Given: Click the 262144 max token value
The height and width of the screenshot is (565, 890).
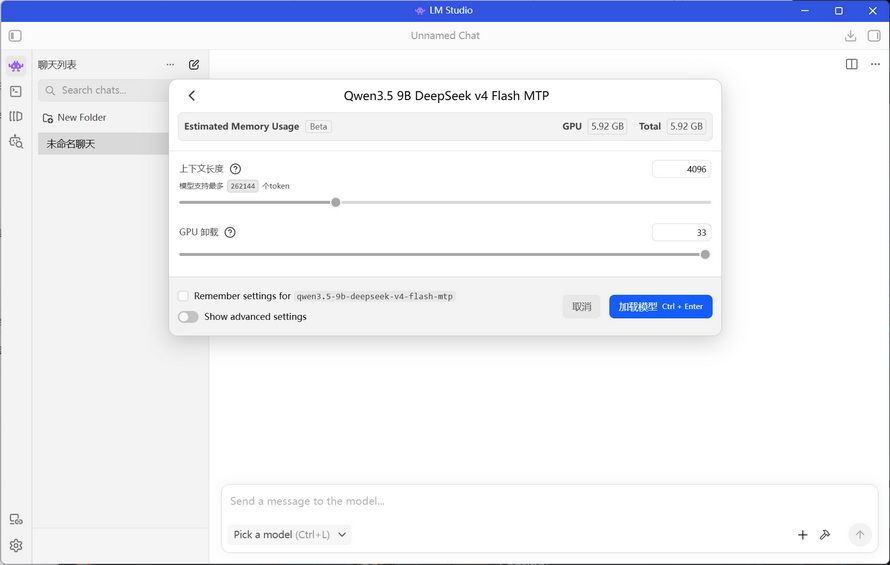Looking at the screenshot, I should [x=243, y=186].
